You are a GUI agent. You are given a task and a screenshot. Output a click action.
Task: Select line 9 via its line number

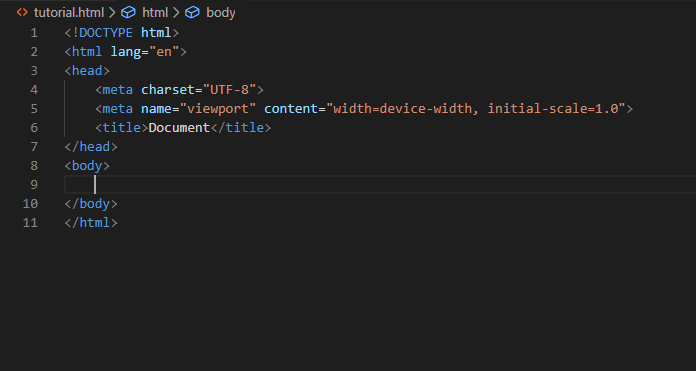coord(34,185)
